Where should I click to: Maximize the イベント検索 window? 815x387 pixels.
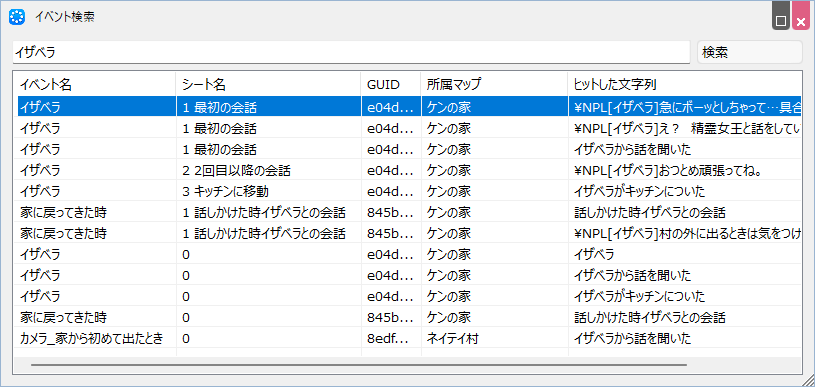(781, 16)
